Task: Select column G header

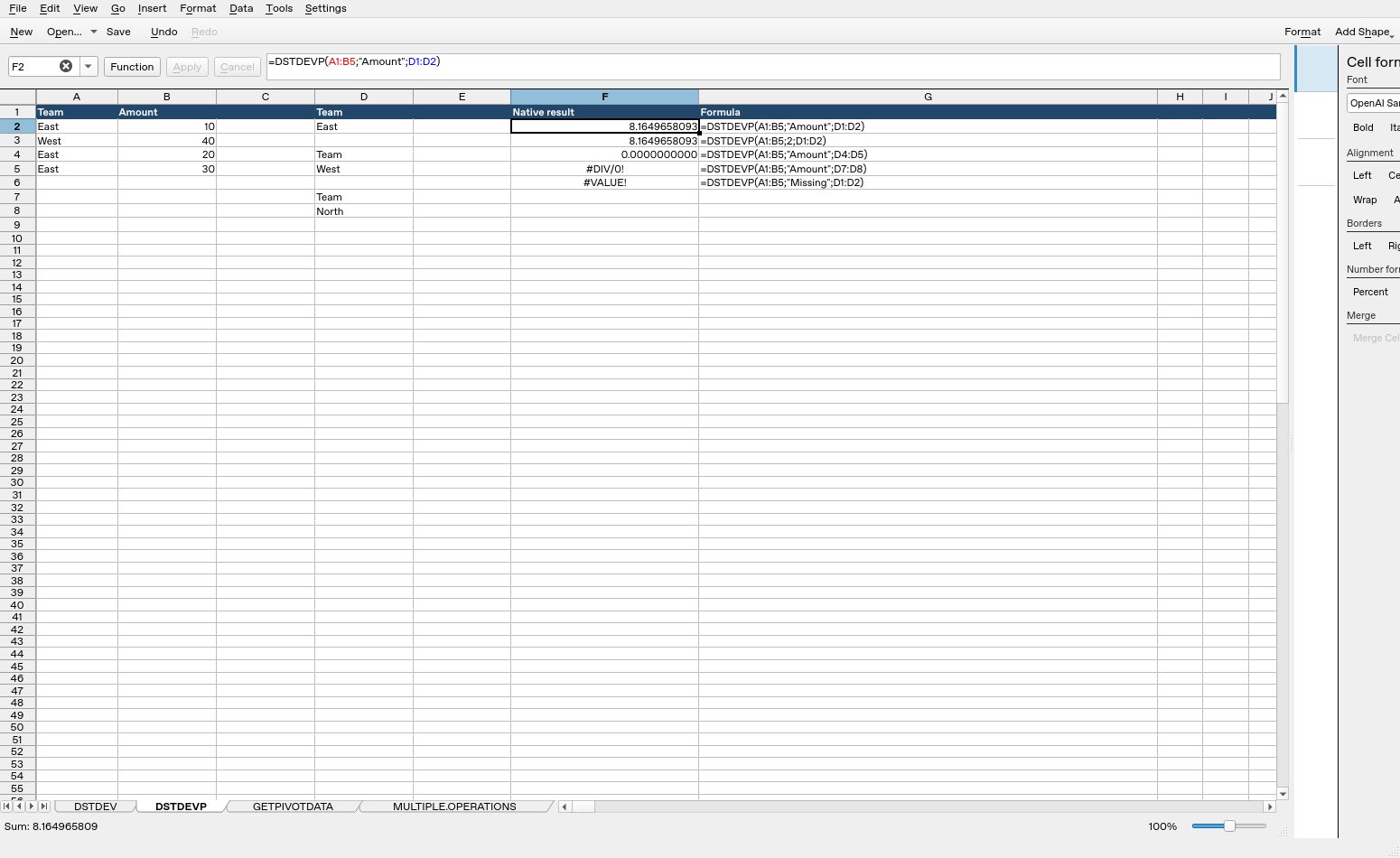Action: tap(928, 97)
